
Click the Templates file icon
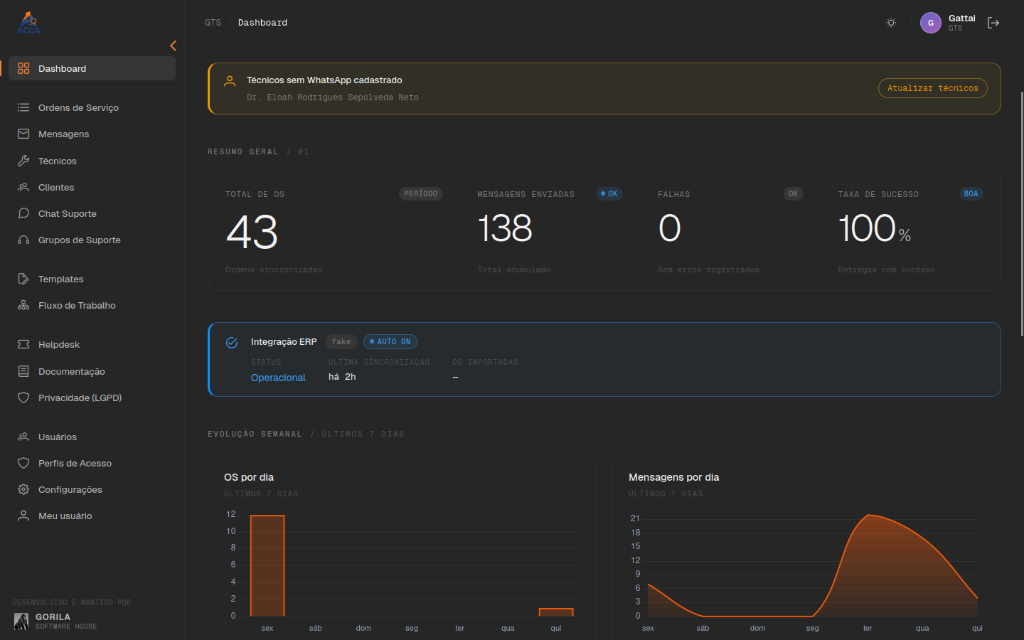click(24, 279)
